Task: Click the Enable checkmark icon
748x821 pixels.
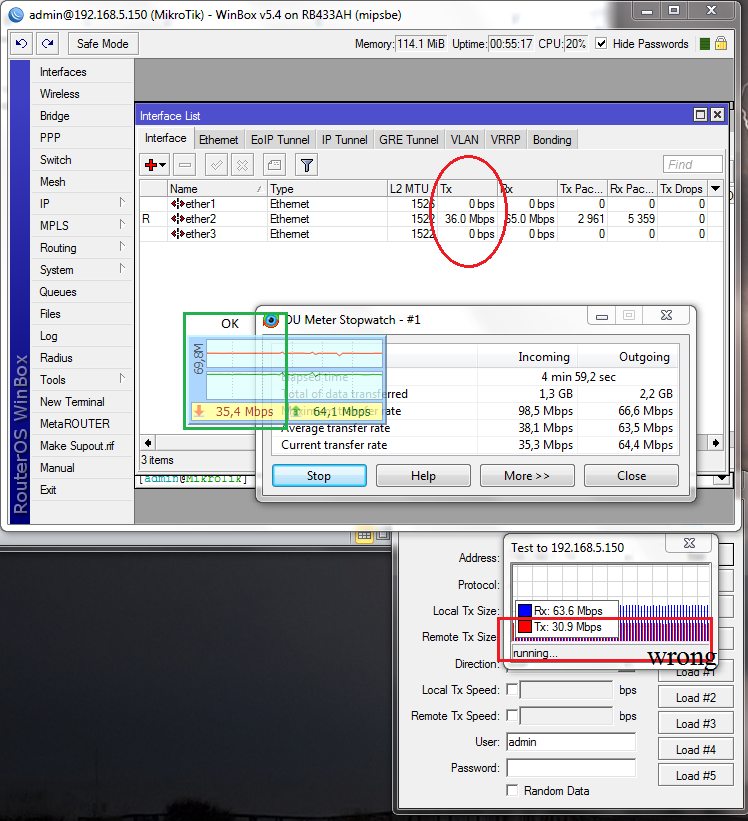Action: point(216,165)
